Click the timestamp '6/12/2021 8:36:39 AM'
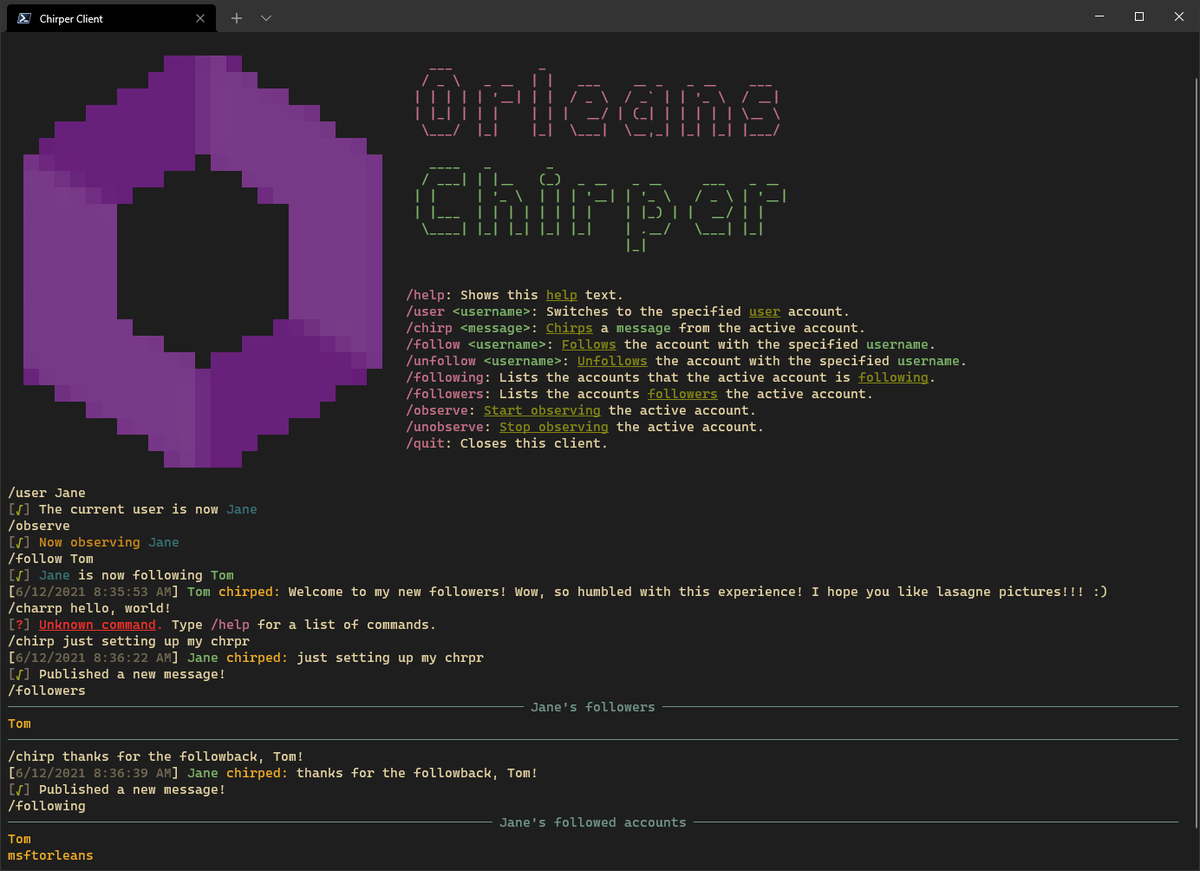 [x=93, y=773]
